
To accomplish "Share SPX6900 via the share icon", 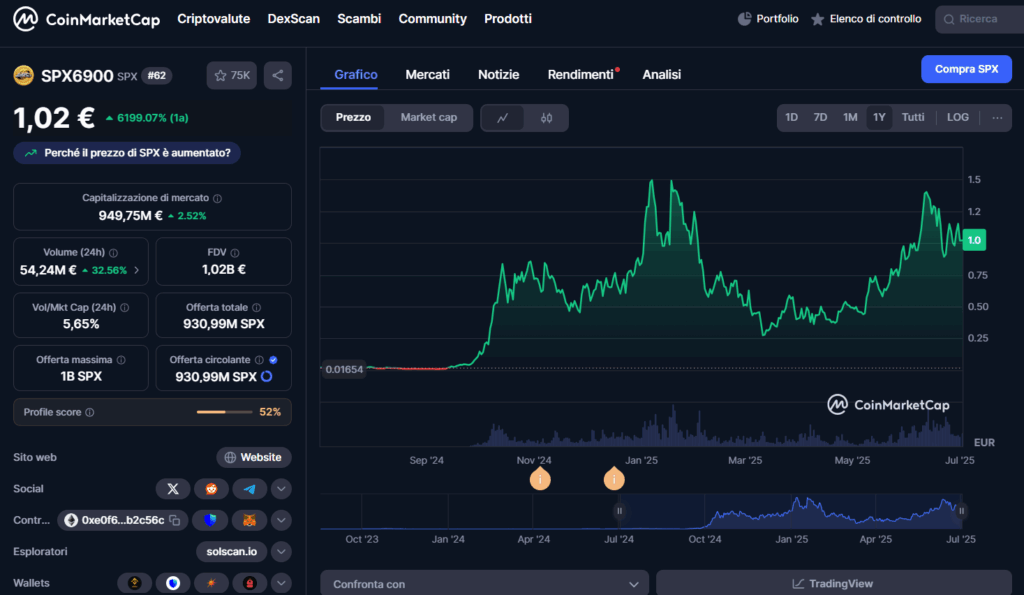I will [x=278, y=75].
